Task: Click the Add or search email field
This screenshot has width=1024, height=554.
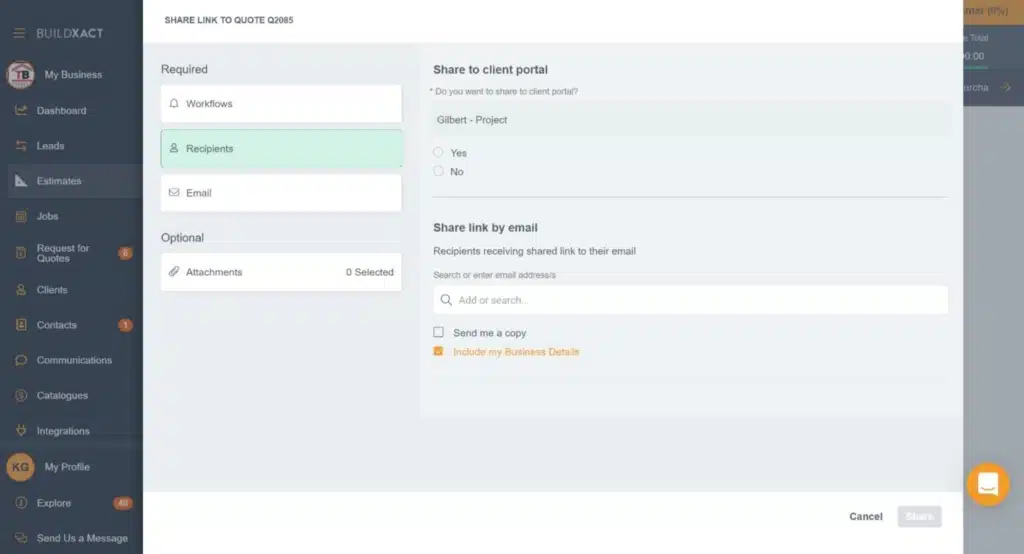Action: (690, 300)
